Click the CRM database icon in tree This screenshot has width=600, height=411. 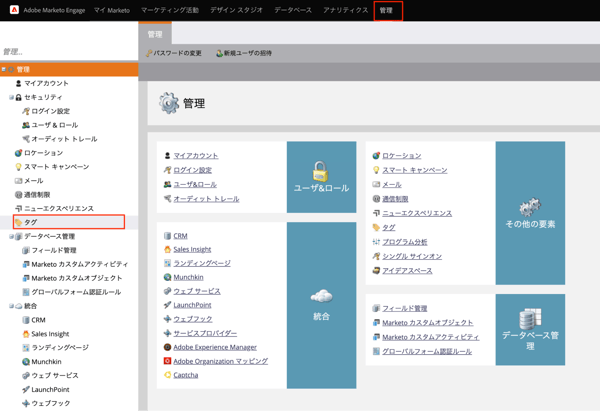click(x=26, y=320)
